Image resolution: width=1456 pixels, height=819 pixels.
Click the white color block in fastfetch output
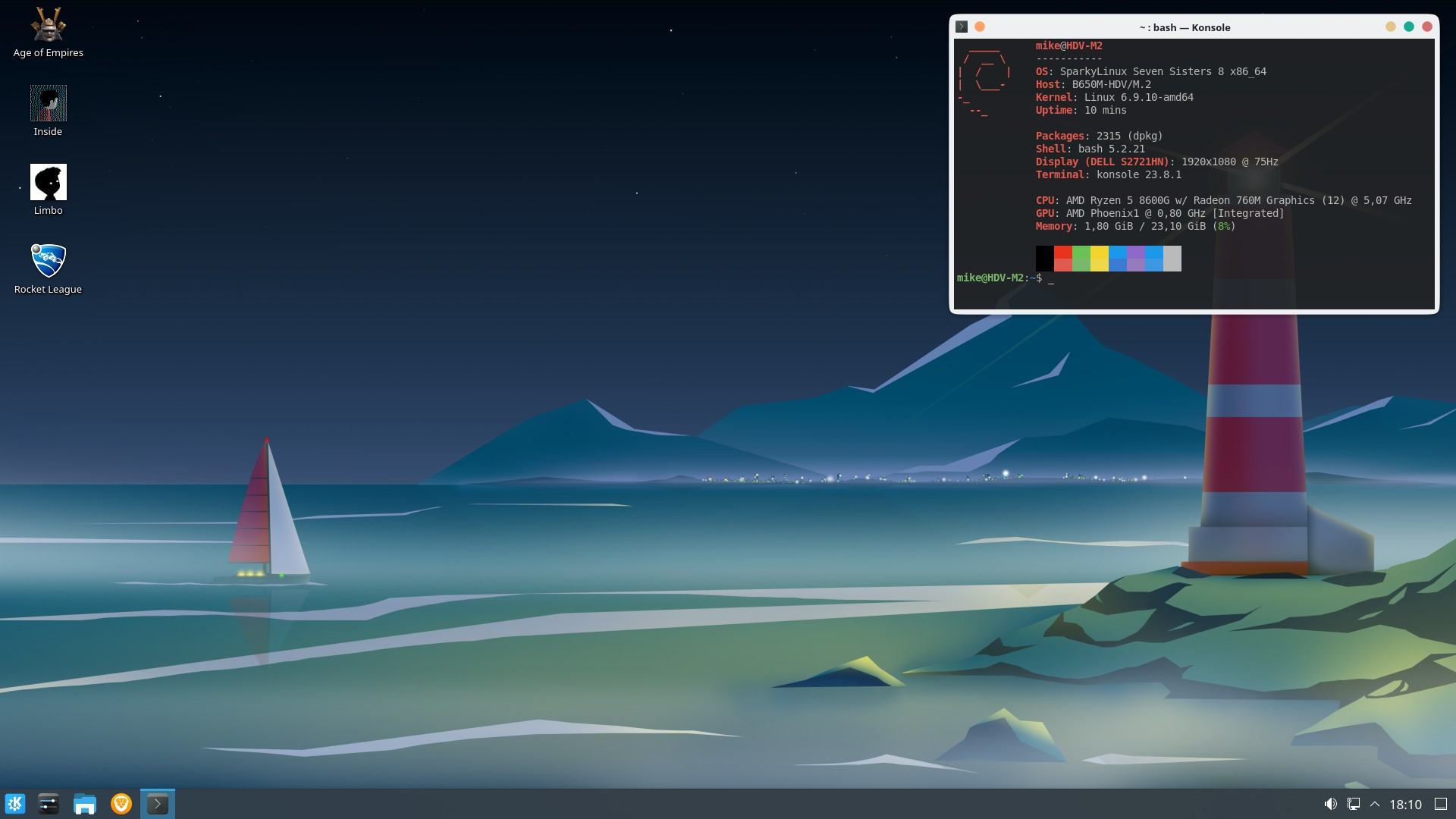(x=1172, y=259)
